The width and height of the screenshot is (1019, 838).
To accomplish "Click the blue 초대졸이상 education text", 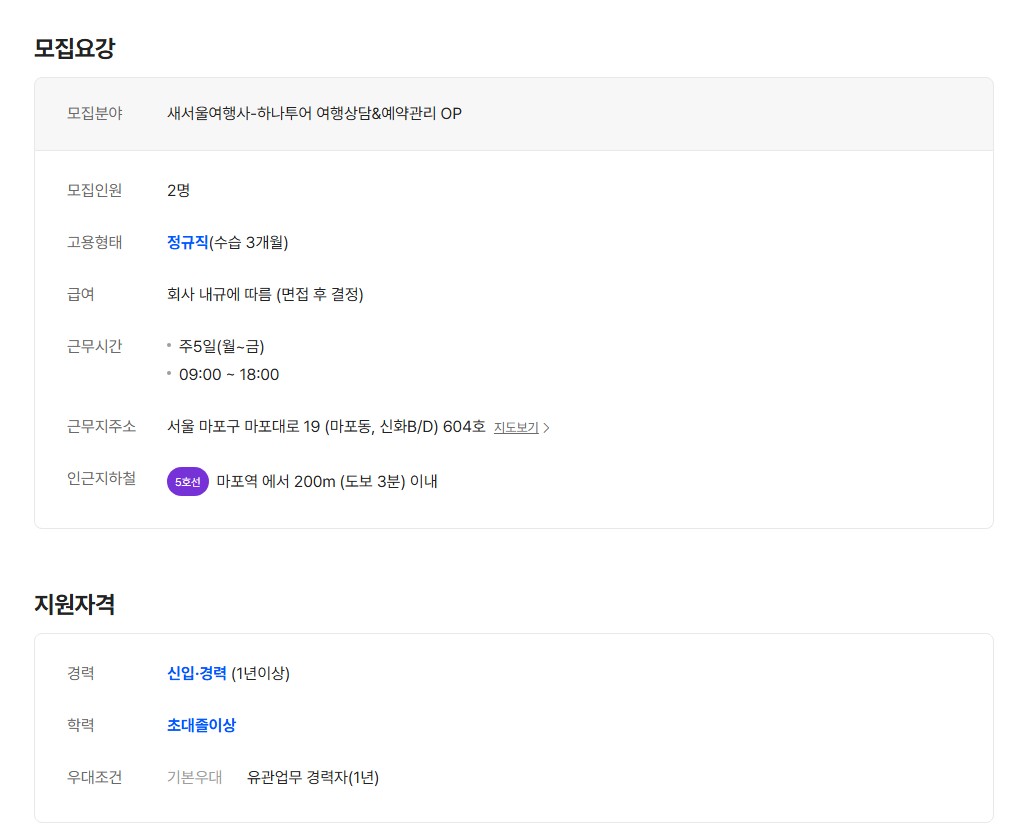I will click(x=201, y=726).
